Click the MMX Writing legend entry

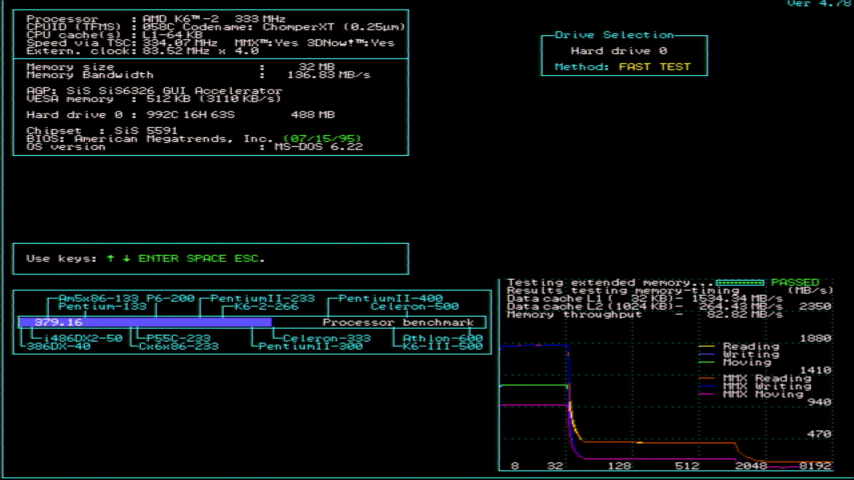point(766,386)
